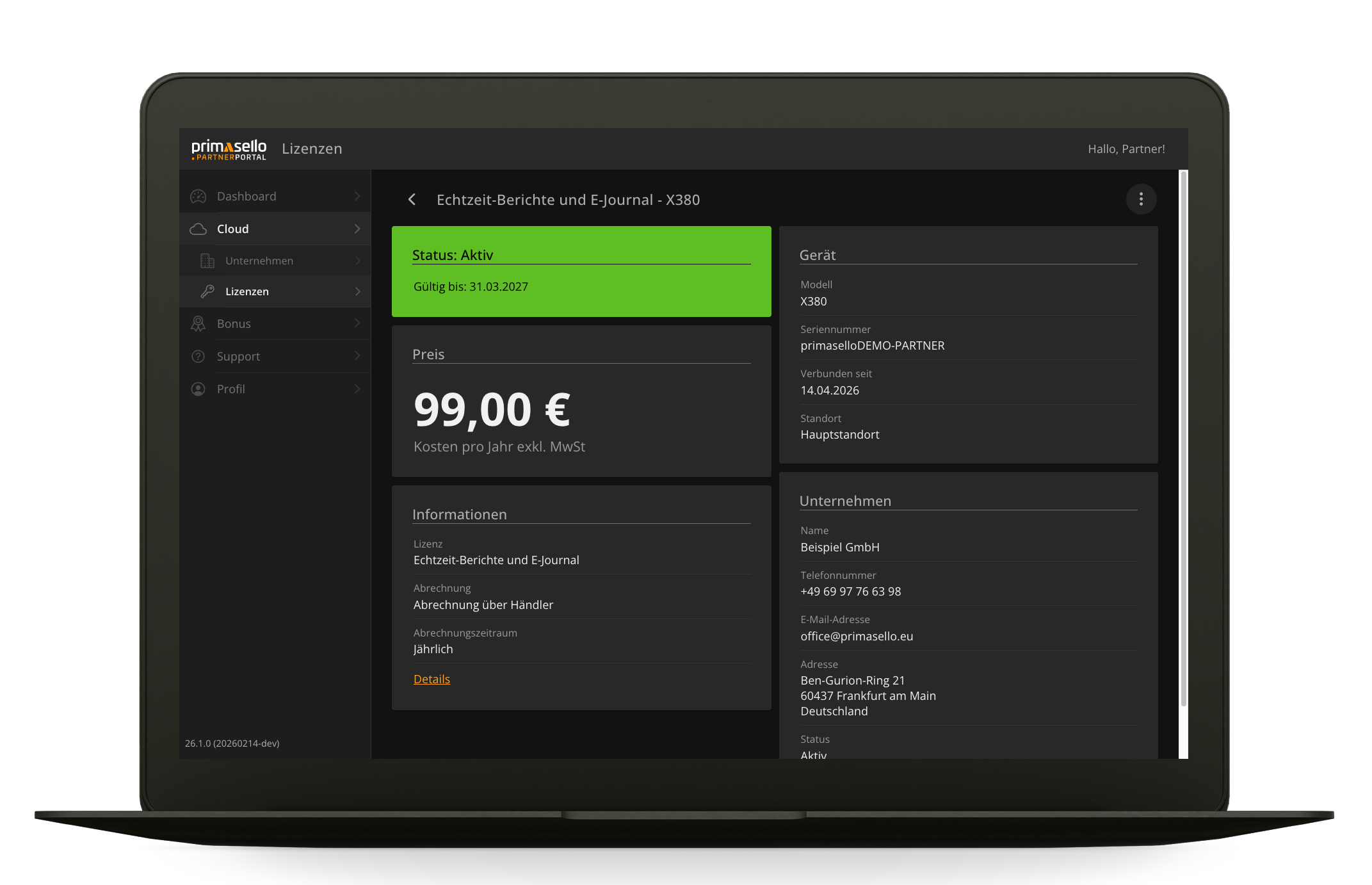Click the green Status: Aktiv banner
The image size is (1372, 885).
point(581,272)
